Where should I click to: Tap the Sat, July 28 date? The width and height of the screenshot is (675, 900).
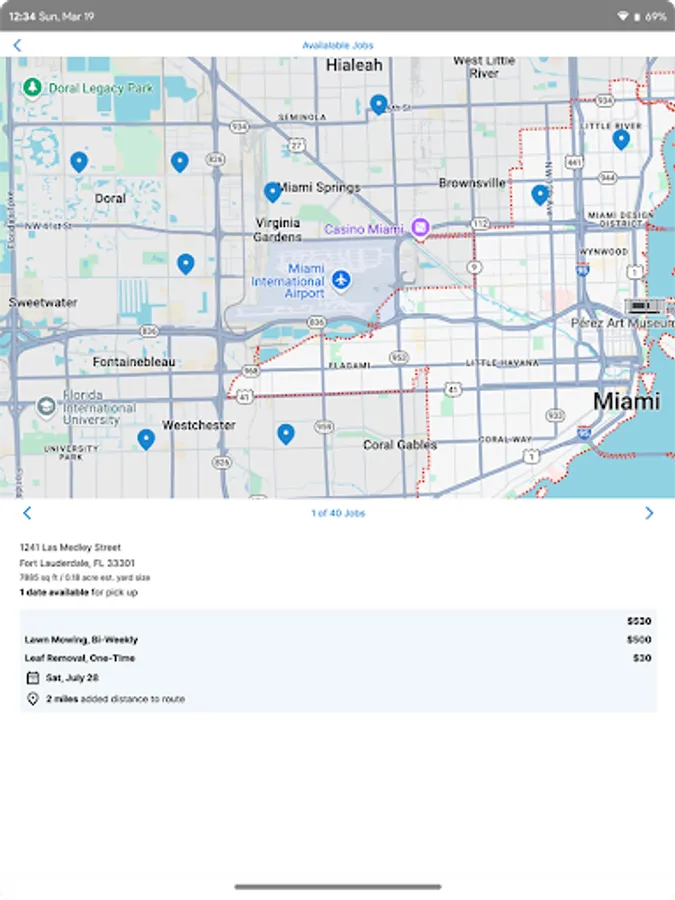[x=72, y=678]
